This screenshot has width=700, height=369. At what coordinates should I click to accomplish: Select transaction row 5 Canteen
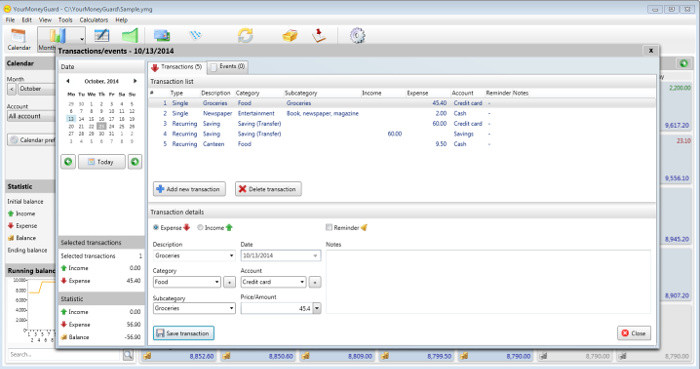point(402,144)
